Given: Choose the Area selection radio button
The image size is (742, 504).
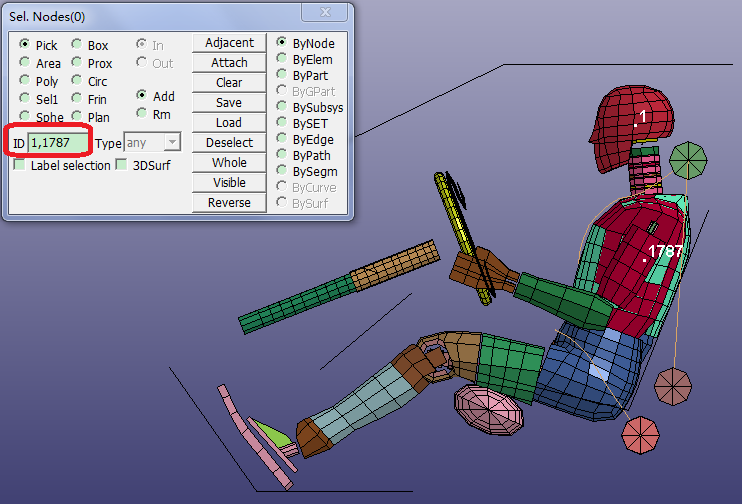Looking at the screenshot, I should [x=25, y=63].
